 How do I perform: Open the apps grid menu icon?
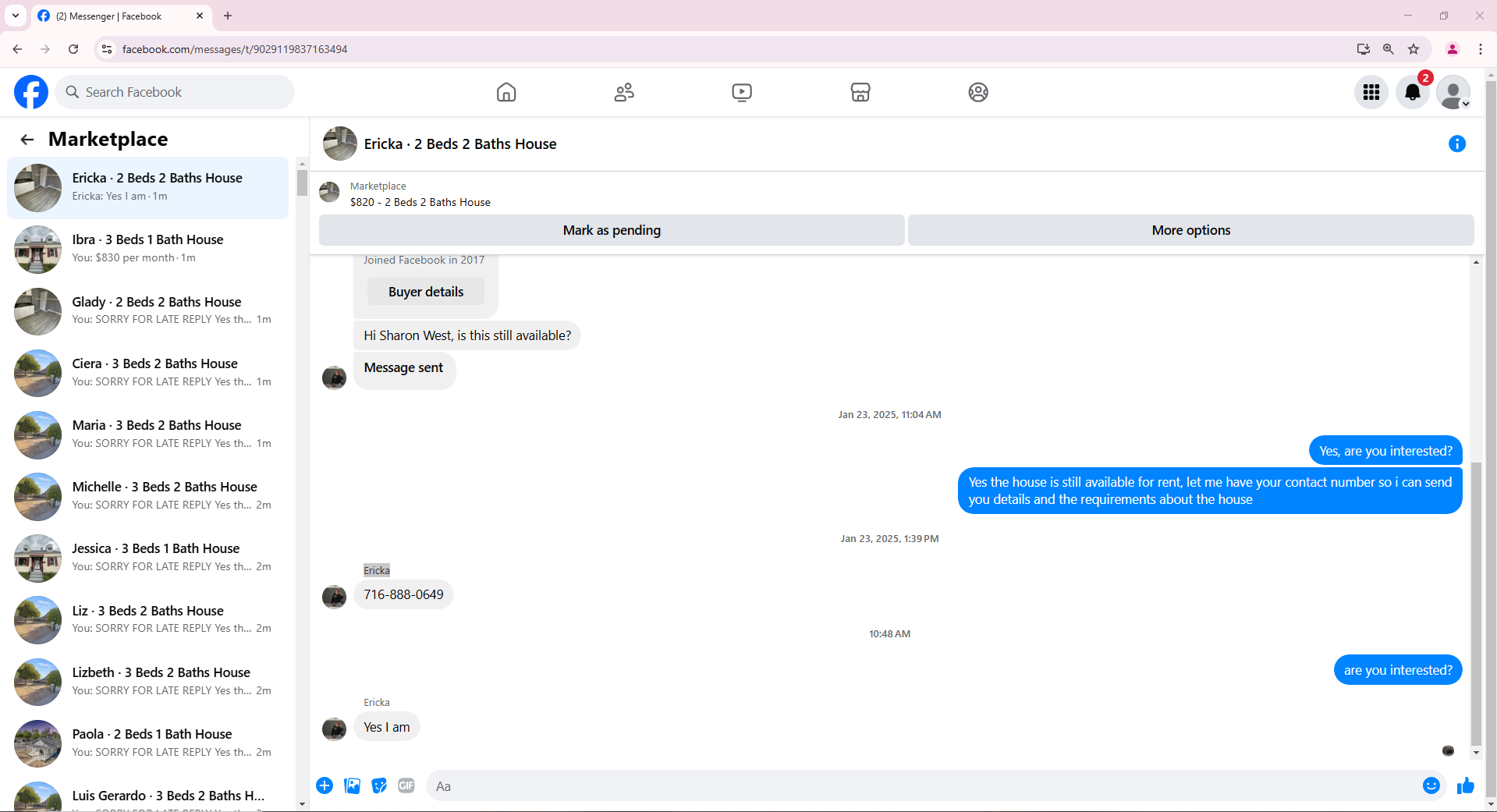1371,92
